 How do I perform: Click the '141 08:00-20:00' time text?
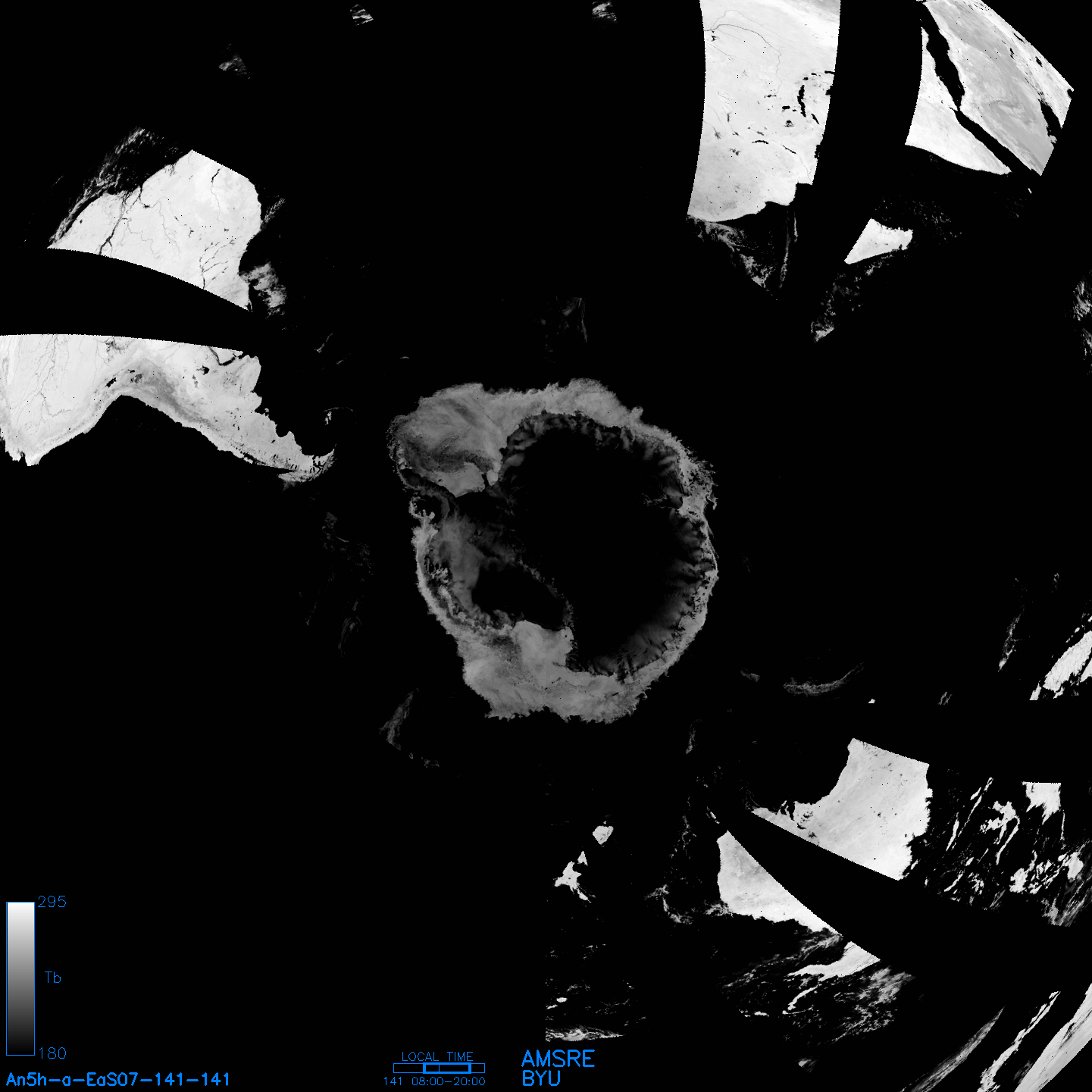434,1081
